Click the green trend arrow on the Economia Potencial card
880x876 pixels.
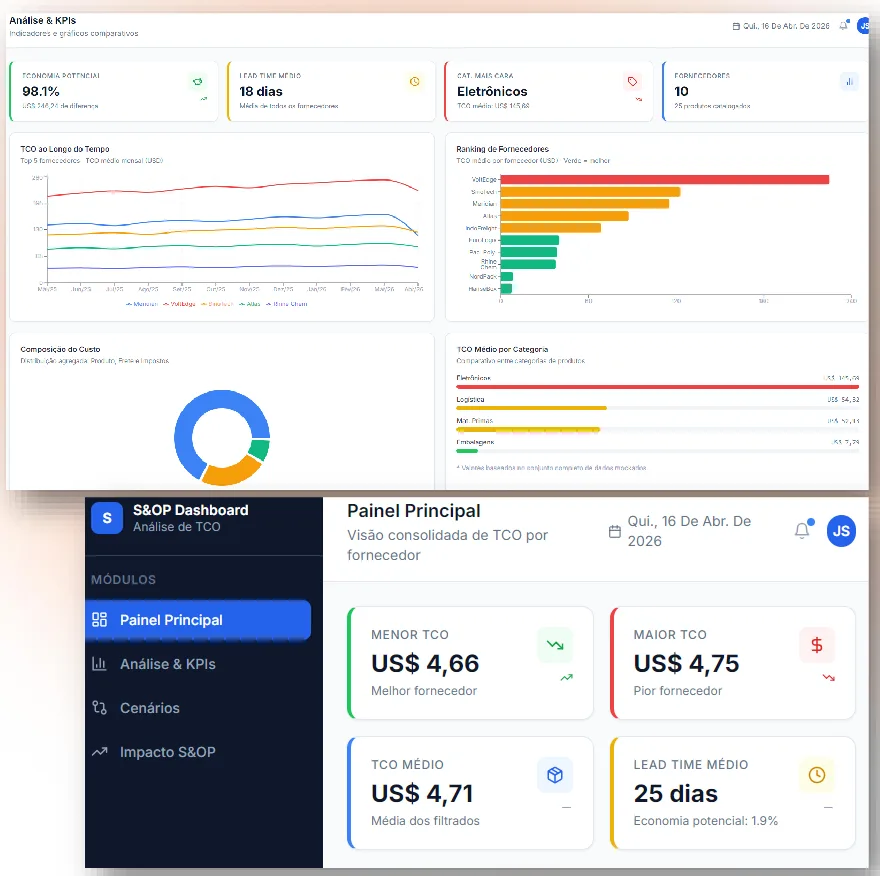tap(204, 99)
